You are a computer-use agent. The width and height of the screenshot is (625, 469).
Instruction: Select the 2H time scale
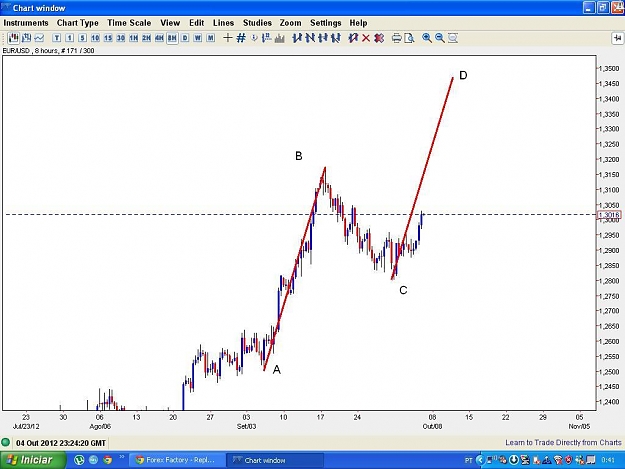click(x=146, y=38)
